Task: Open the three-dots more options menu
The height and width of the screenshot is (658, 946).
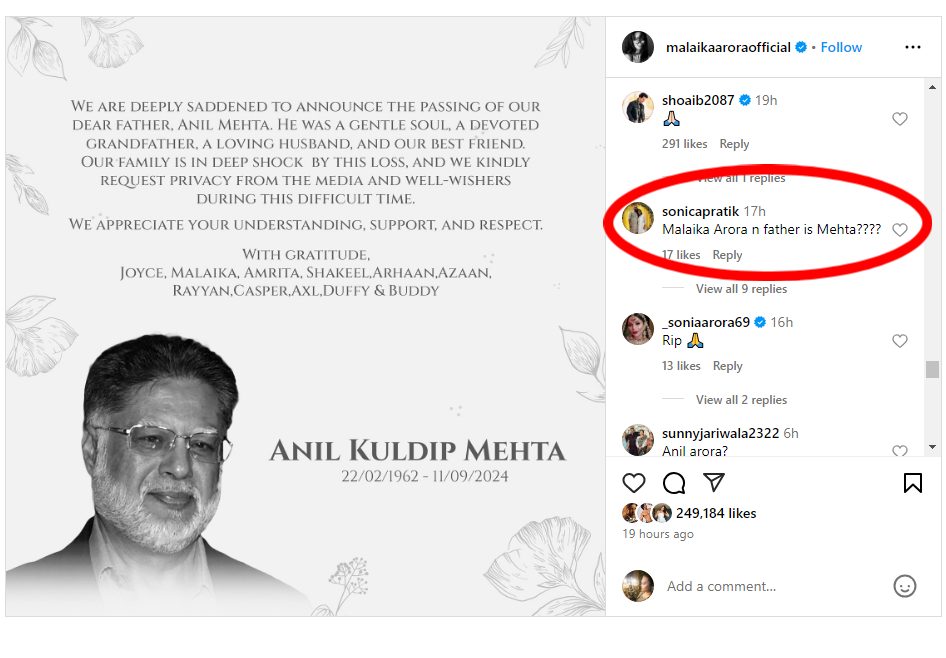Action: (912, 47)
